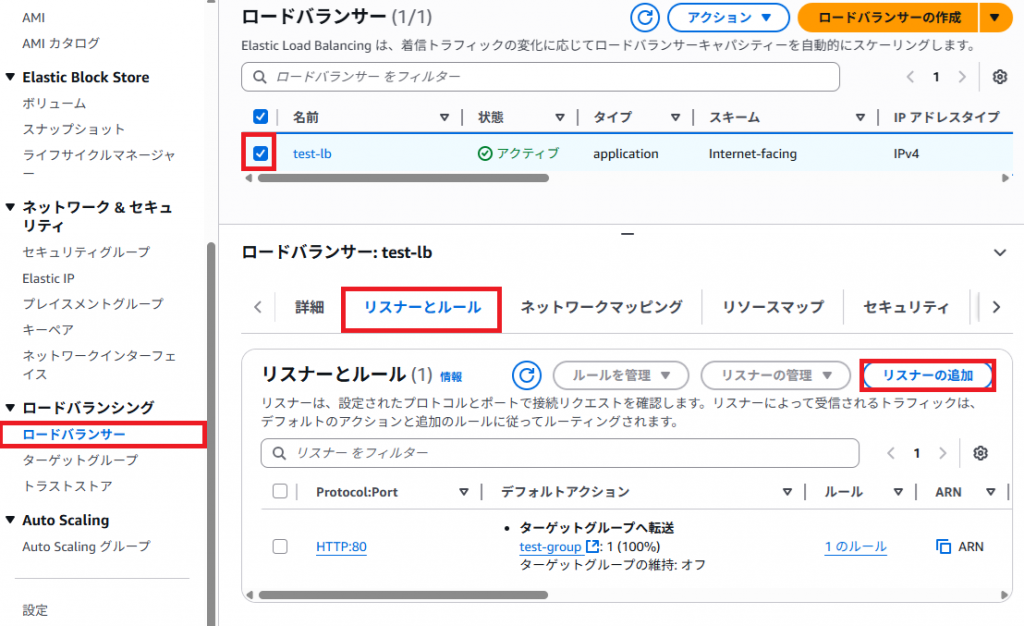Viewport: 1024px width, 626px height.
Task: Collapse the Elastic Block Store section
Action: pyautogui.click(x=11, y=77)
